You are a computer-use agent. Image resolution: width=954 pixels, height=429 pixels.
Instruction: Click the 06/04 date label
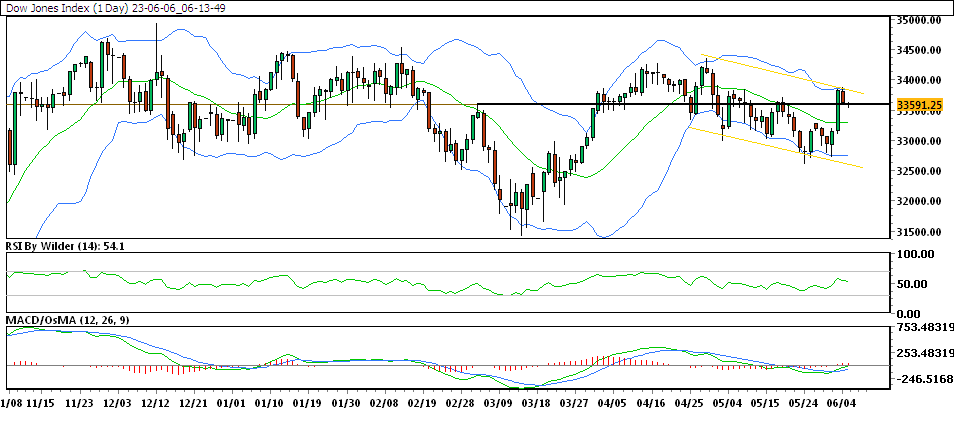point(842,403)
